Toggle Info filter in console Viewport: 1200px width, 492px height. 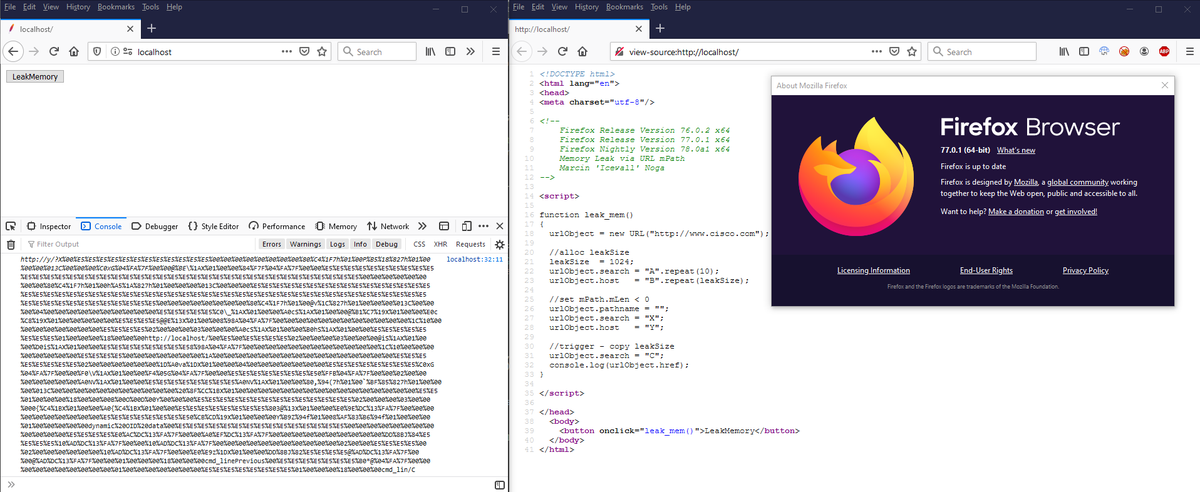pos(361,244)
